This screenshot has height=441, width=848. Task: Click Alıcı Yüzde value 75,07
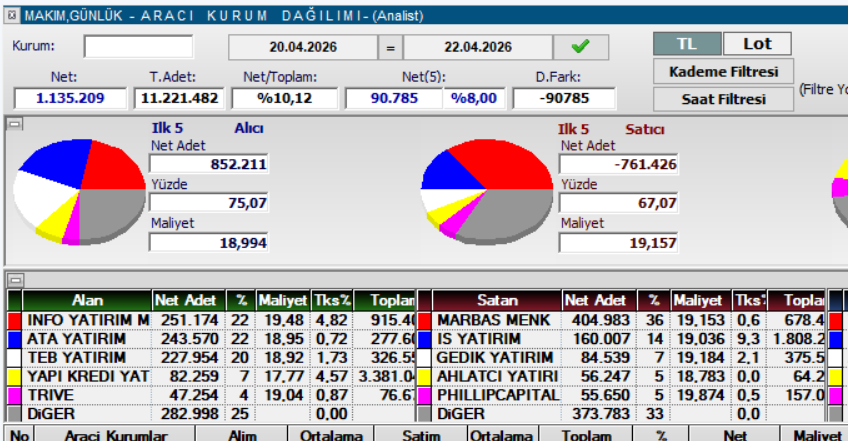(209, 203)
